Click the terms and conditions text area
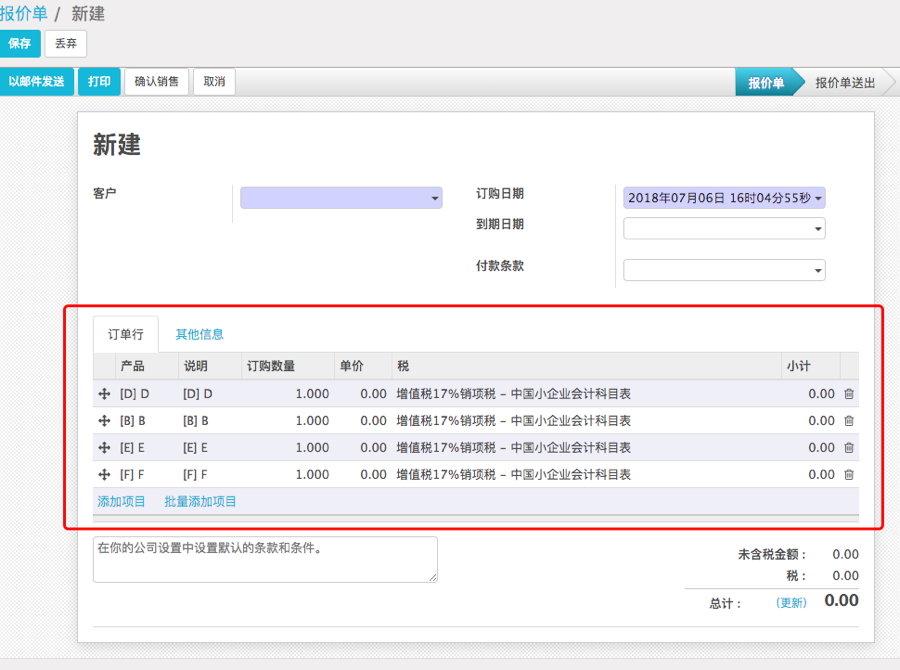900x670 pixels. [265, 560]
